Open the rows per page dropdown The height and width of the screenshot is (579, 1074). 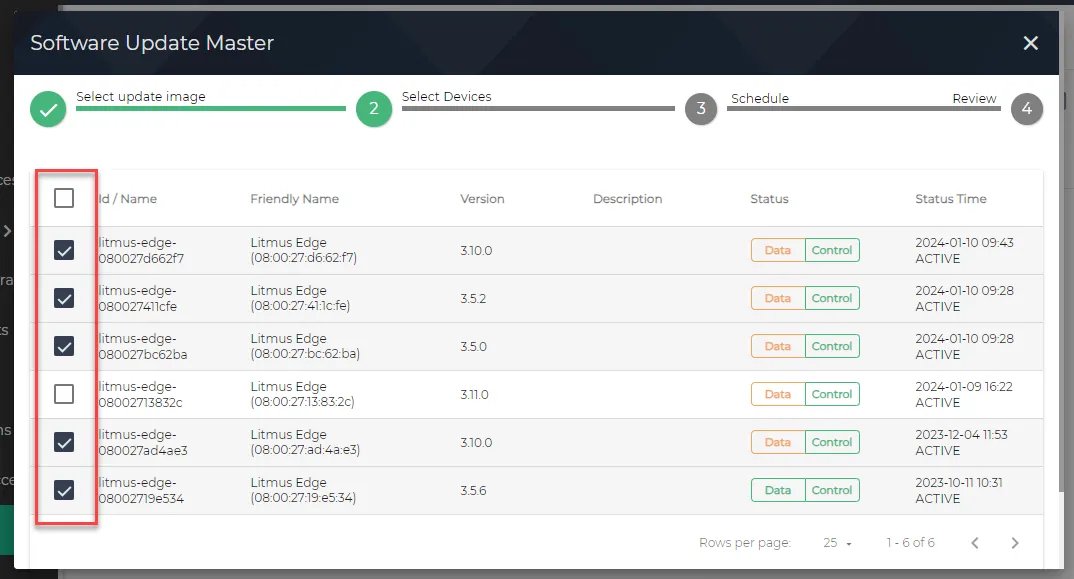point(837,543)
